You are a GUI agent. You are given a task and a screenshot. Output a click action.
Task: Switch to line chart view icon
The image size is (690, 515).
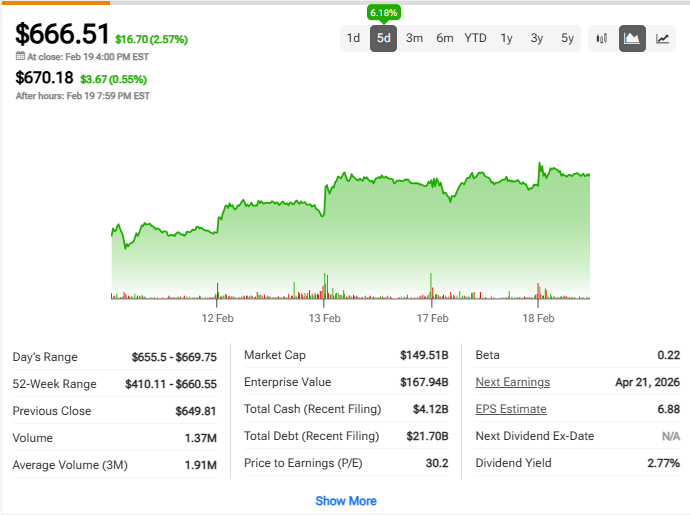(x=662, y=39)
